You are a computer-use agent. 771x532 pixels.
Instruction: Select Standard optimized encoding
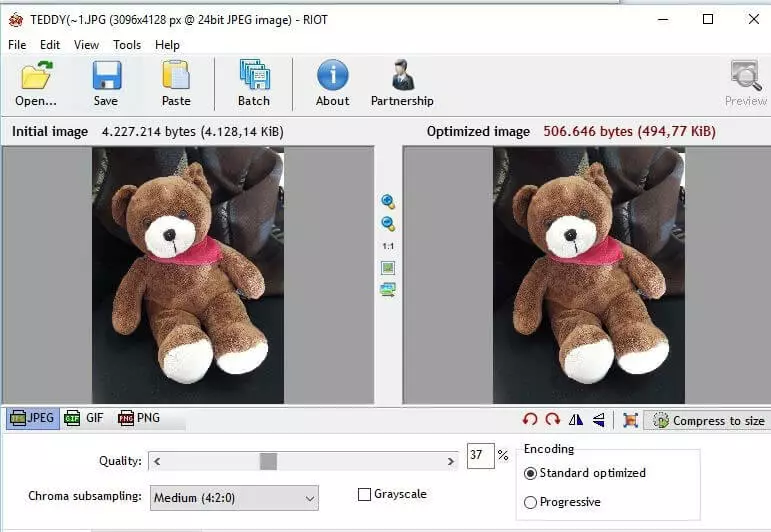click(530, 473)
